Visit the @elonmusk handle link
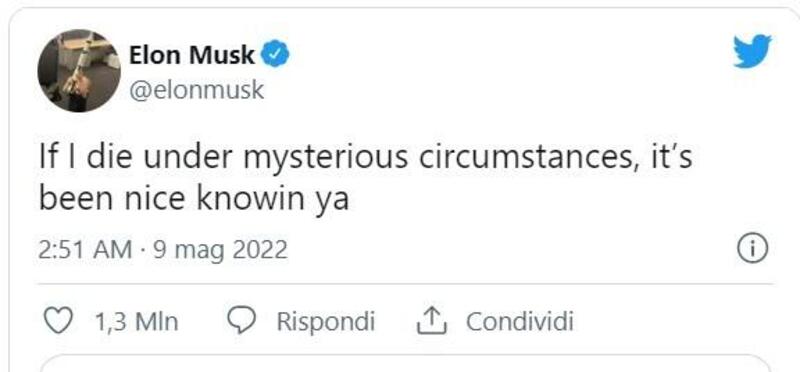This screenshot has height=372, width=800. [x=197, y=90]
